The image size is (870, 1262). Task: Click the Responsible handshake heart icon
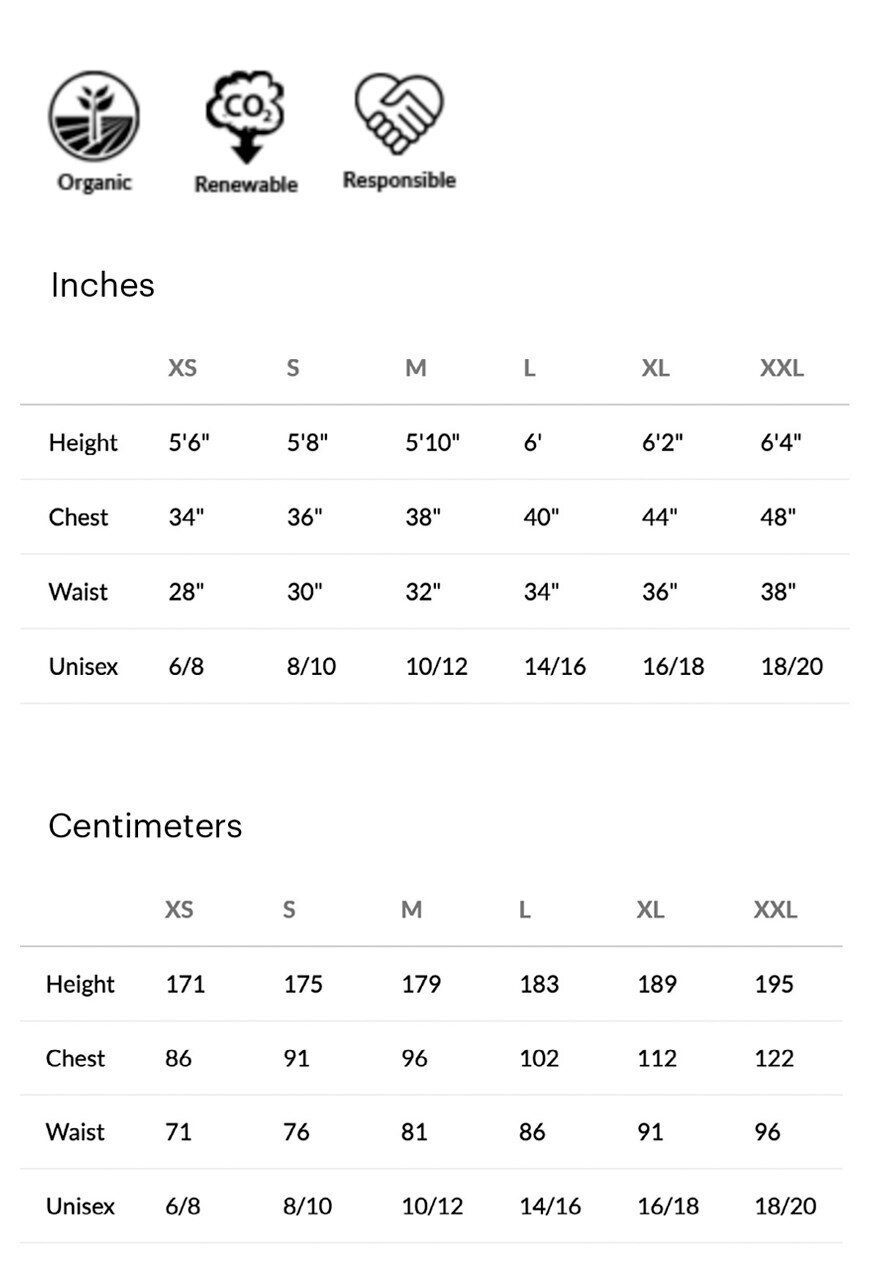398,114
